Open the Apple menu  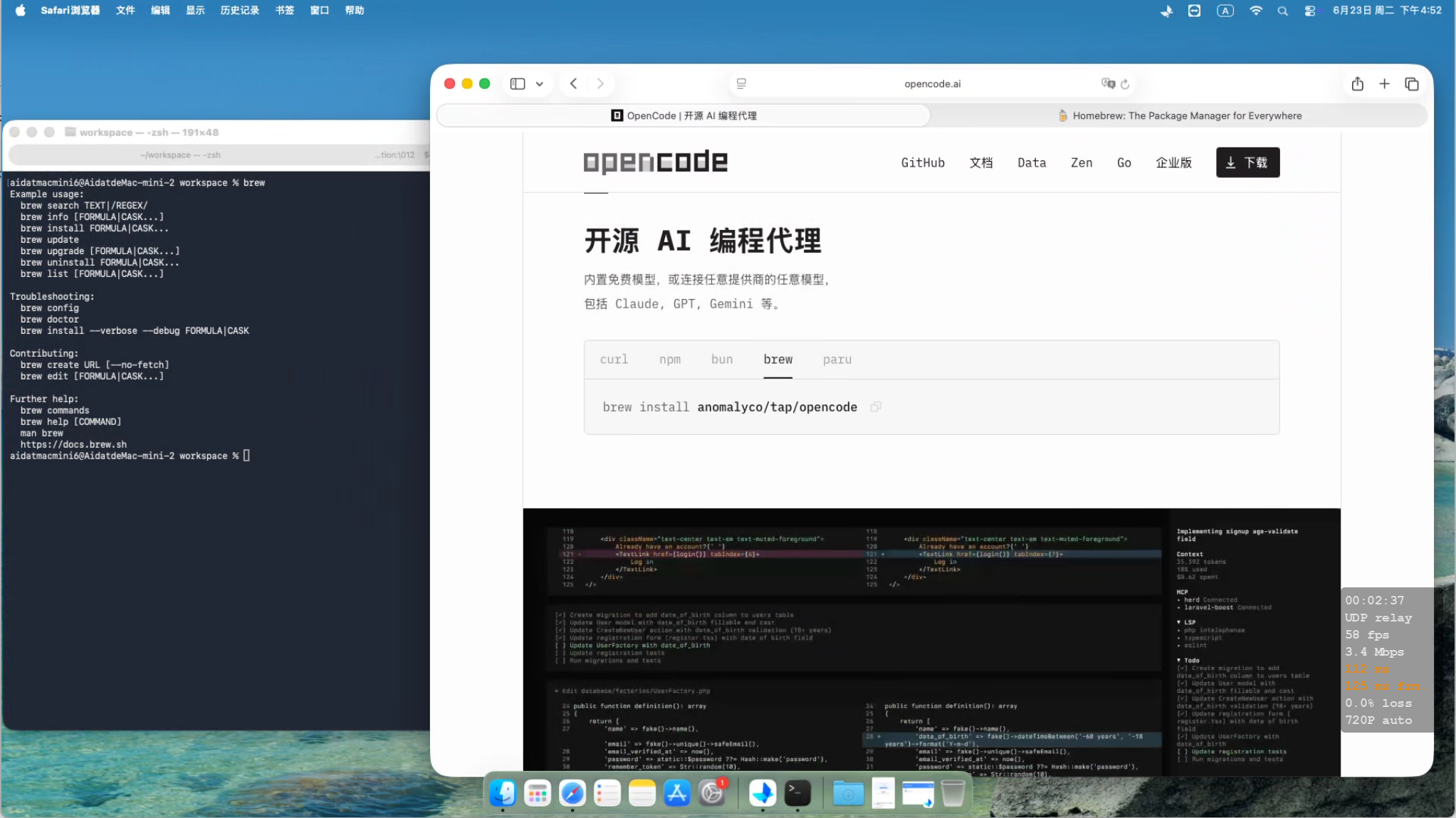tap(20, 10)
